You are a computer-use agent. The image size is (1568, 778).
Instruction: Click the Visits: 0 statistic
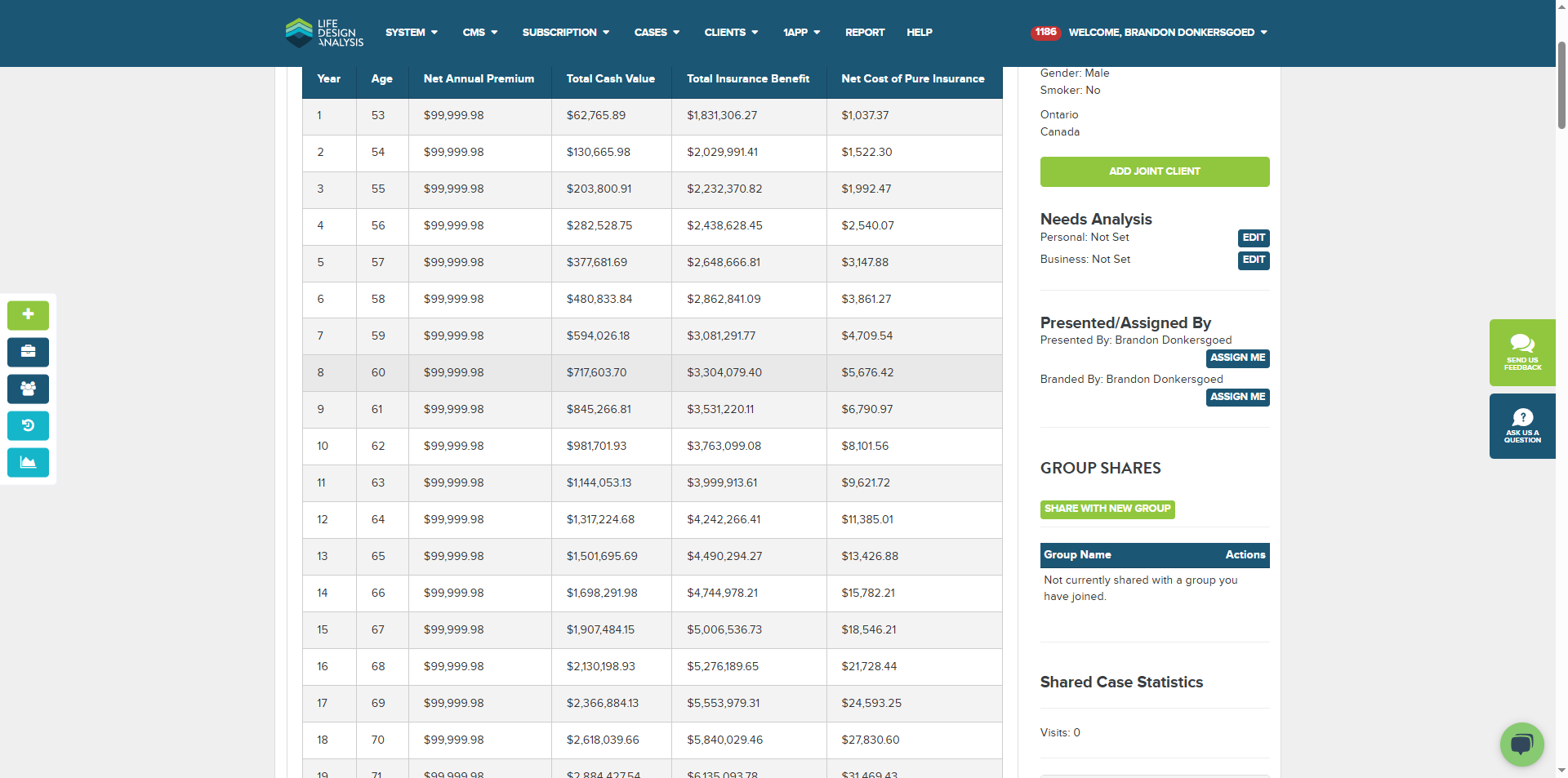[1060, 733]
